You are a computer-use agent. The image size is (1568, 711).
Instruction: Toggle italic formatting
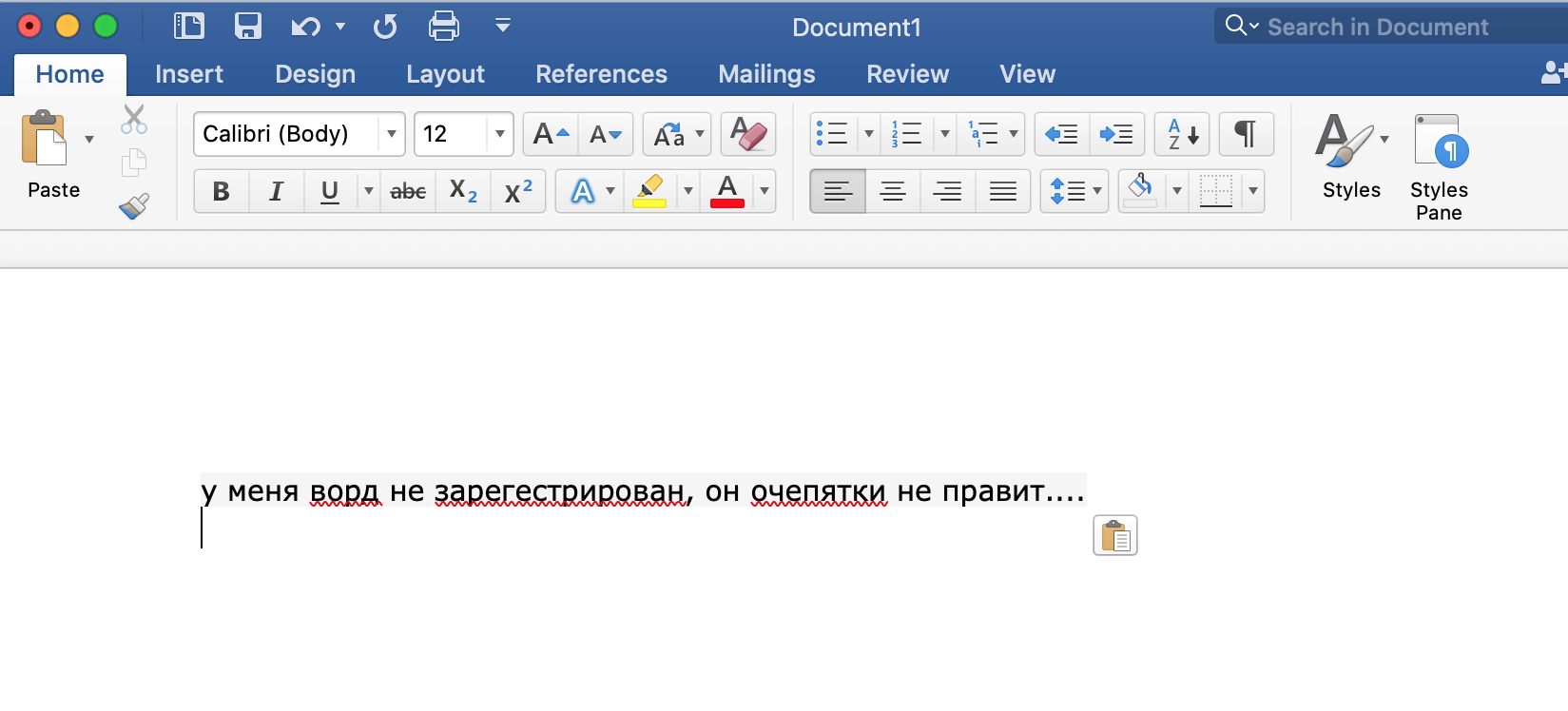(x=277, y=191)
